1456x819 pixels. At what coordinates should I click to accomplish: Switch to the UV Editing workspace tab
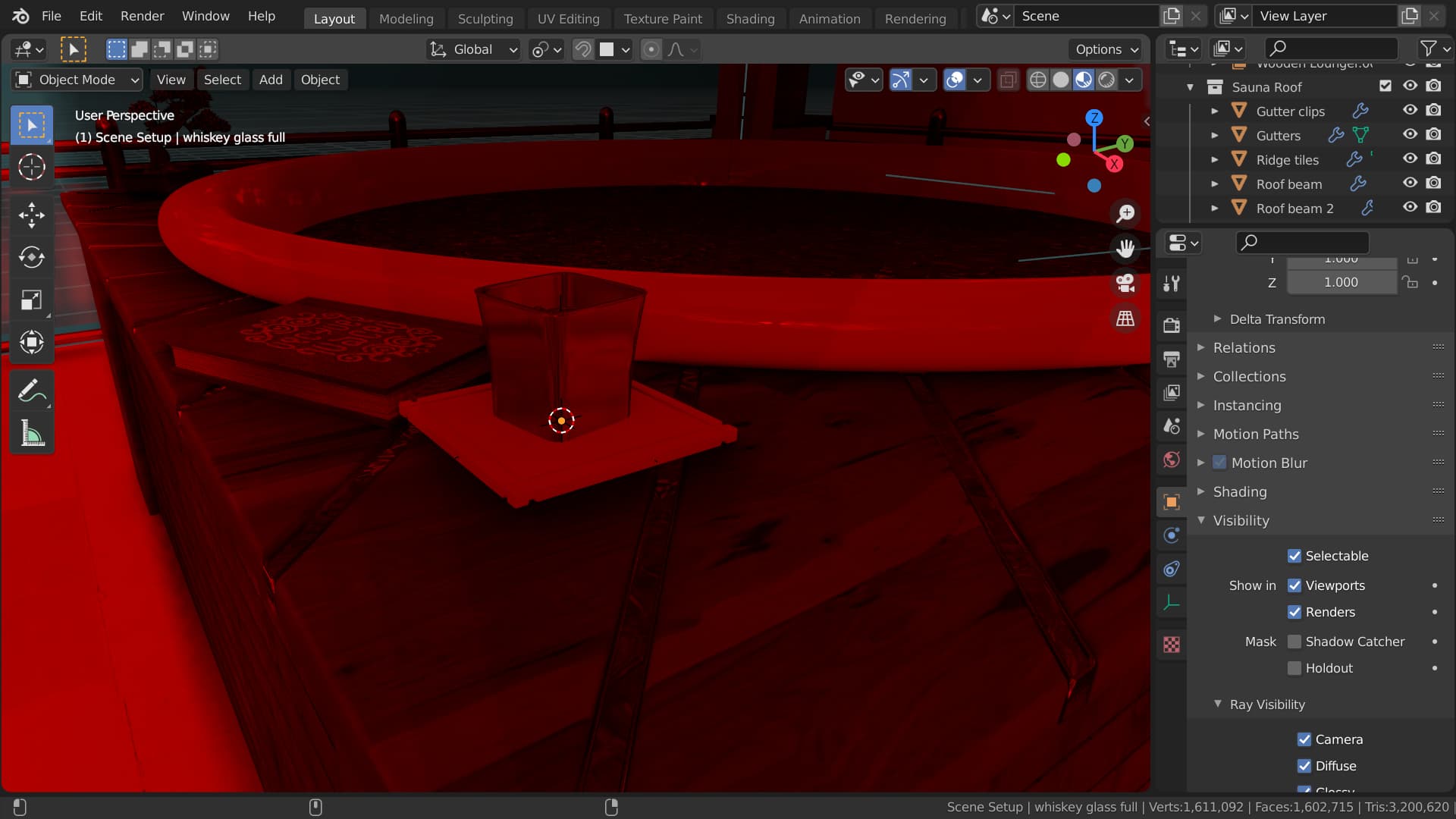tap(568, 18)
